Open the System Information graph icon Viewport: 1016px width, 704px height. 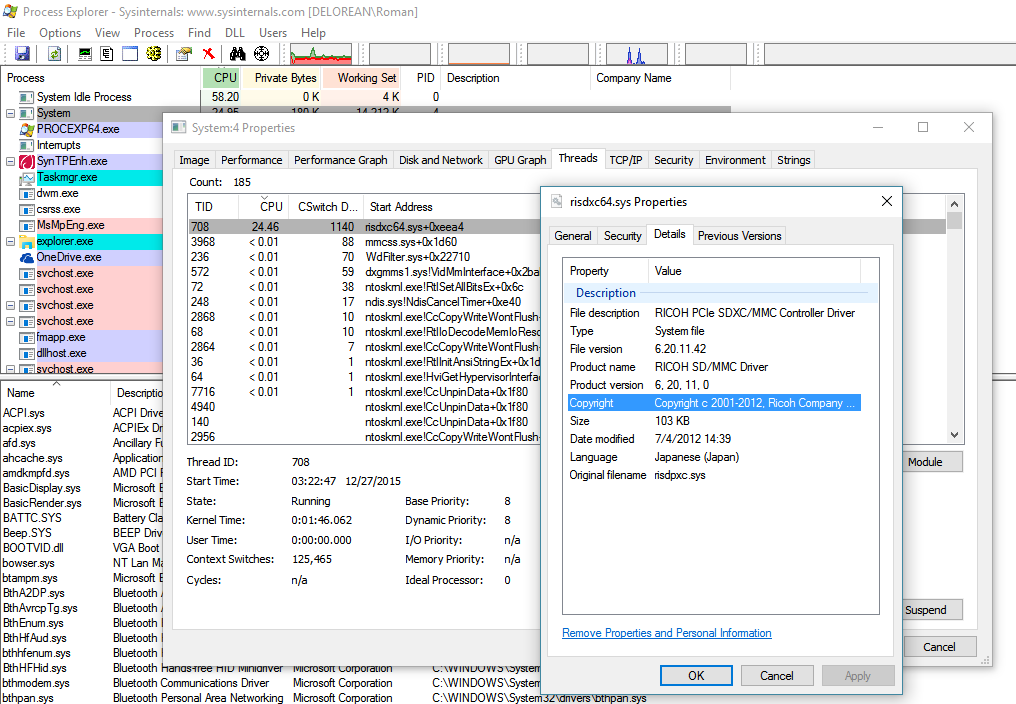85,54
